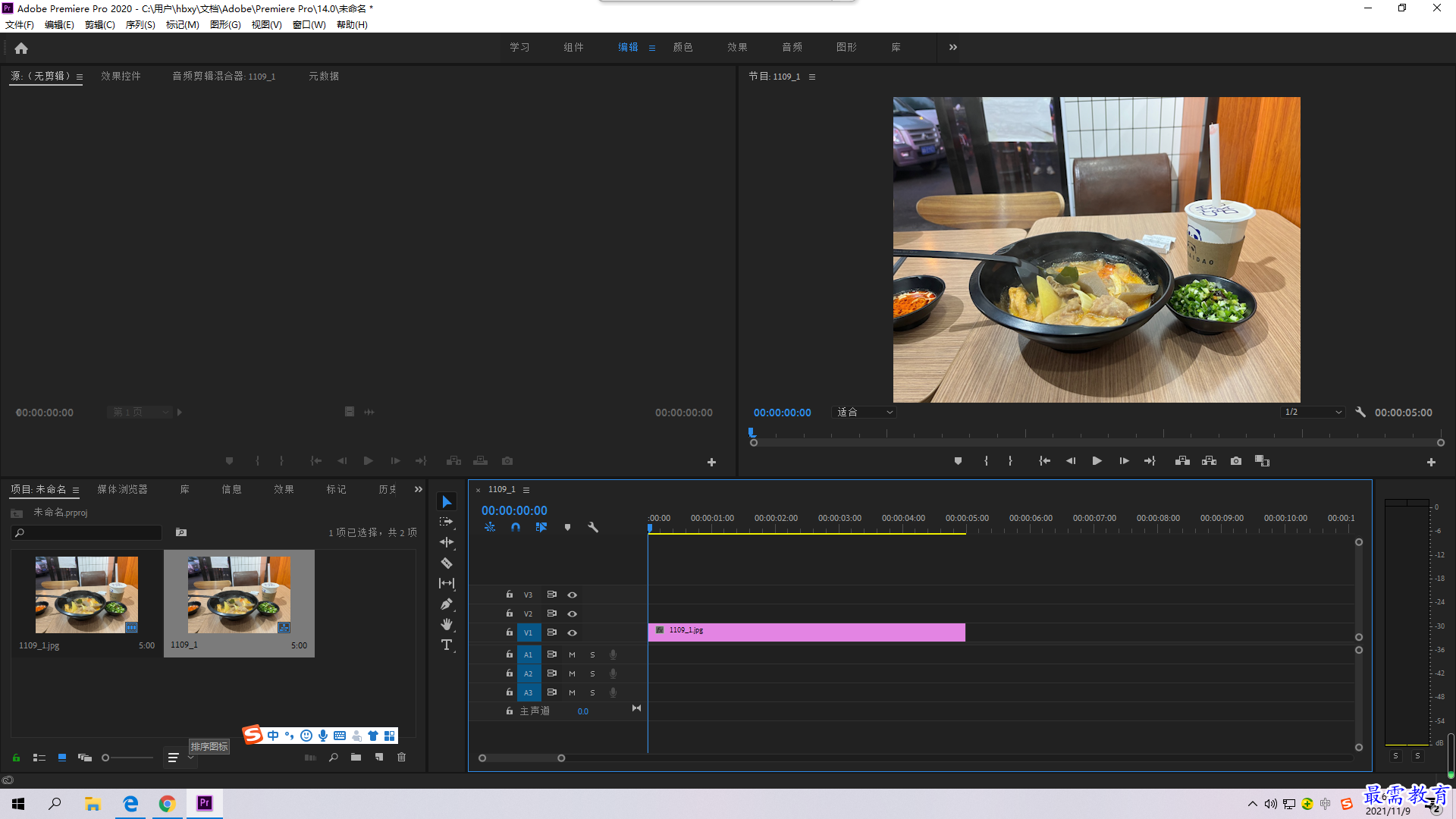Select the Type tool
This screenshot has width=1456, height=819.
[x=447, y=645]
